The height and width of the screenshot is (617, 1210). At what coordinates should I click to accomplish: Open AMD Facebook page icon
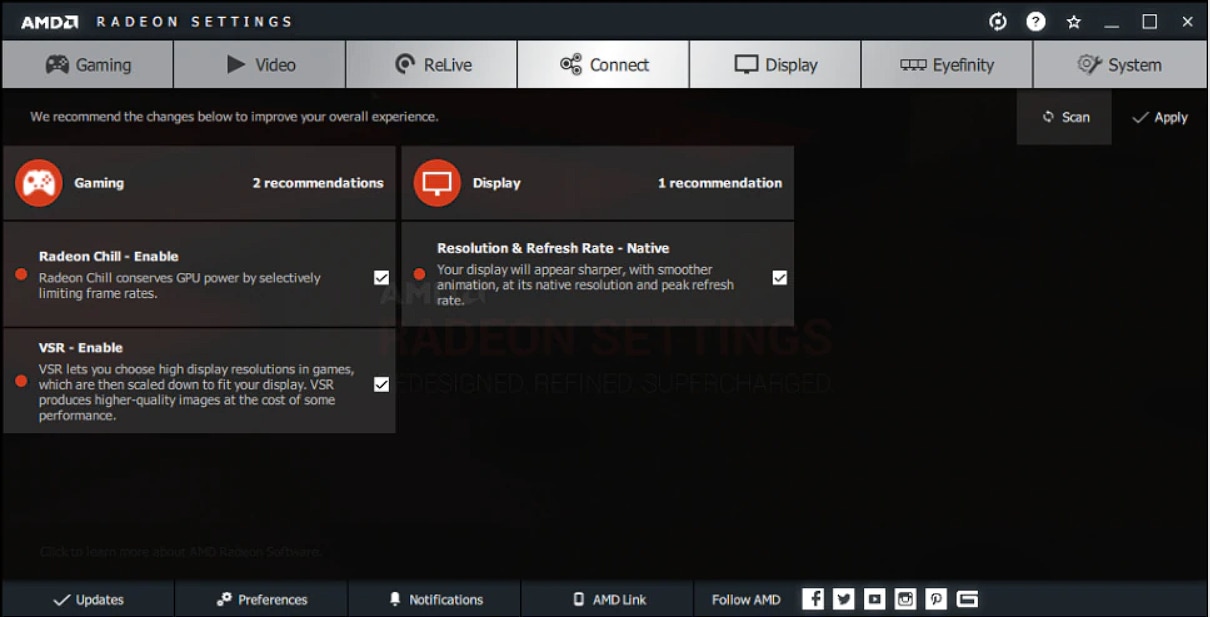(814, 599)
